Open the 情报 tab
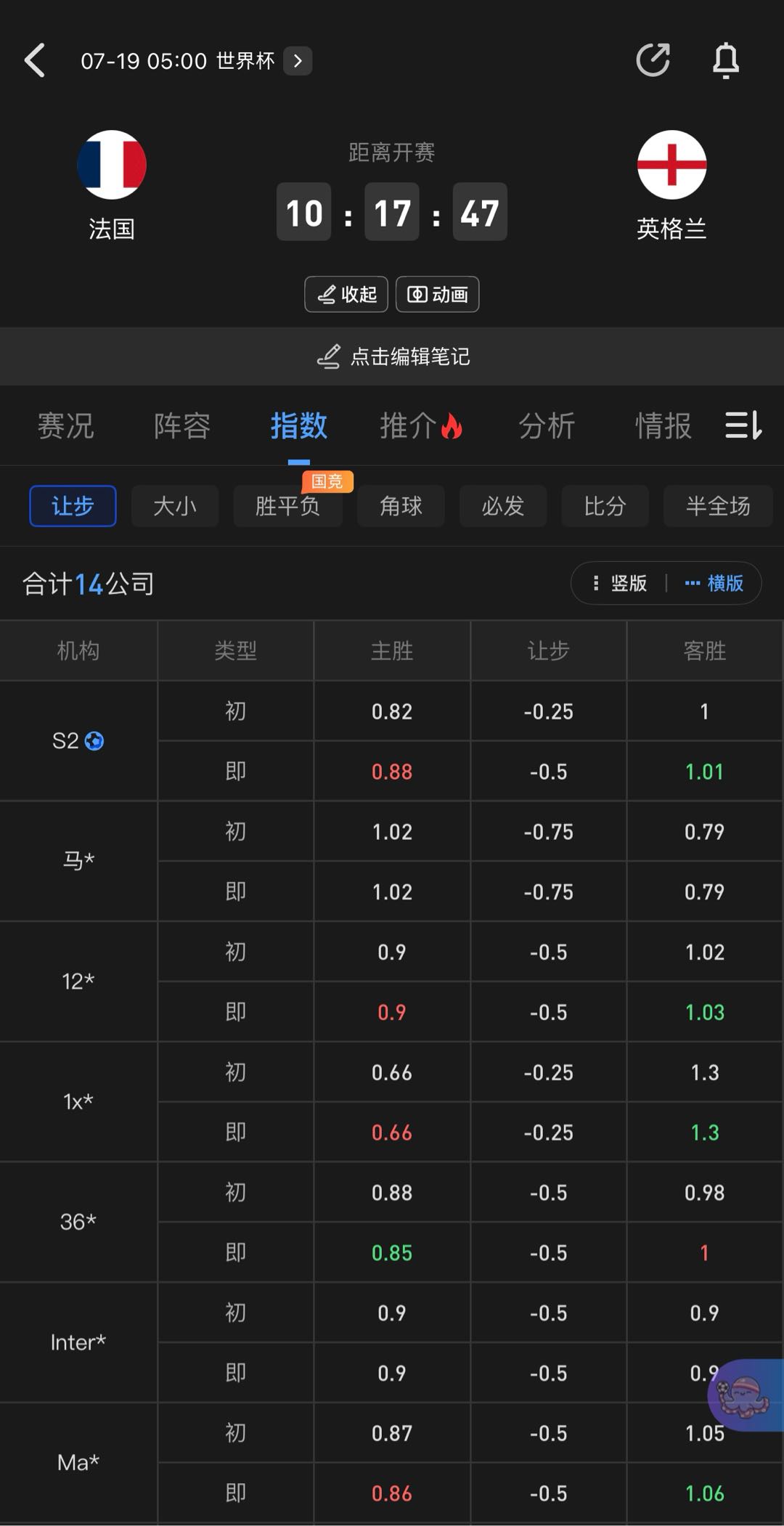784x1526 pixels. tap(663, 425)
